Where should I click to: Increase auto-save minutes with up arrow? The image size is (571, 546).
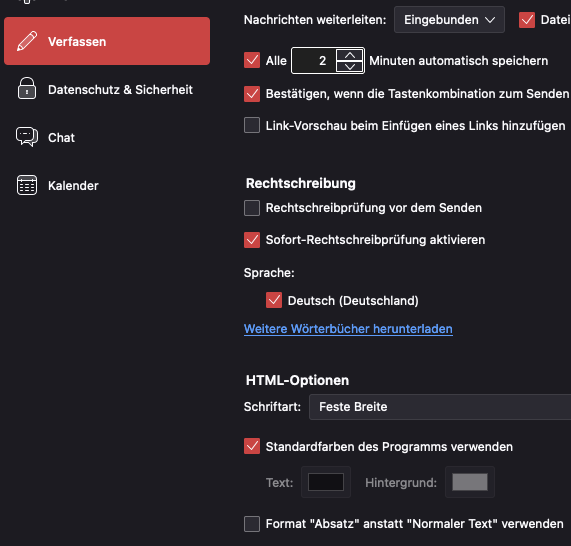coord(350,55)
